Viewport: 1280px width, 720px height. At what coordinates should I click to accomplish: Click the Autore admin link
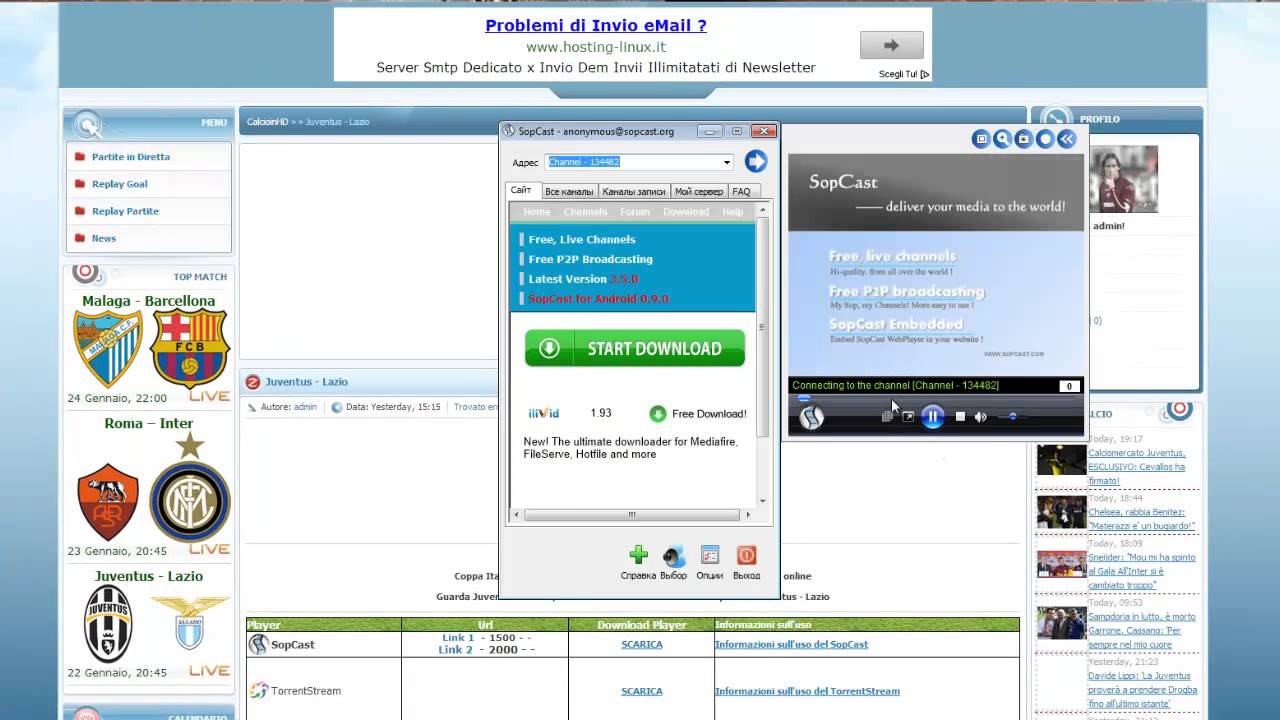point(305,407)
